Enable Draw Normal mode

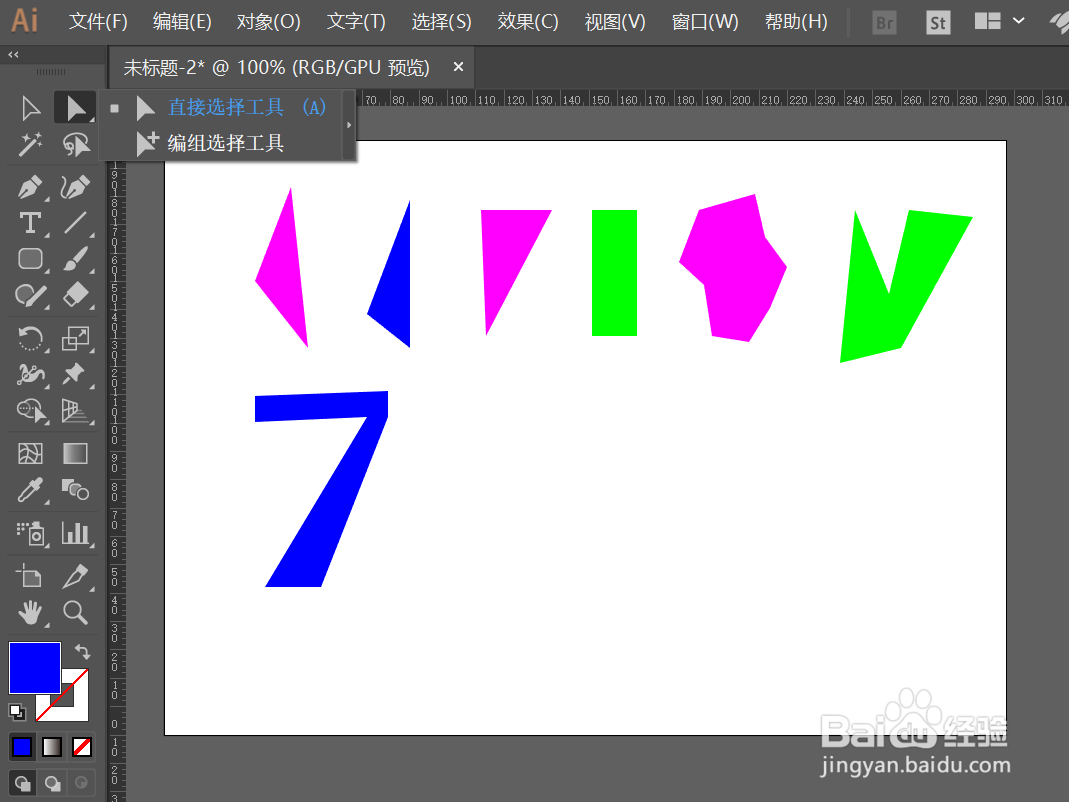[22, 783]
